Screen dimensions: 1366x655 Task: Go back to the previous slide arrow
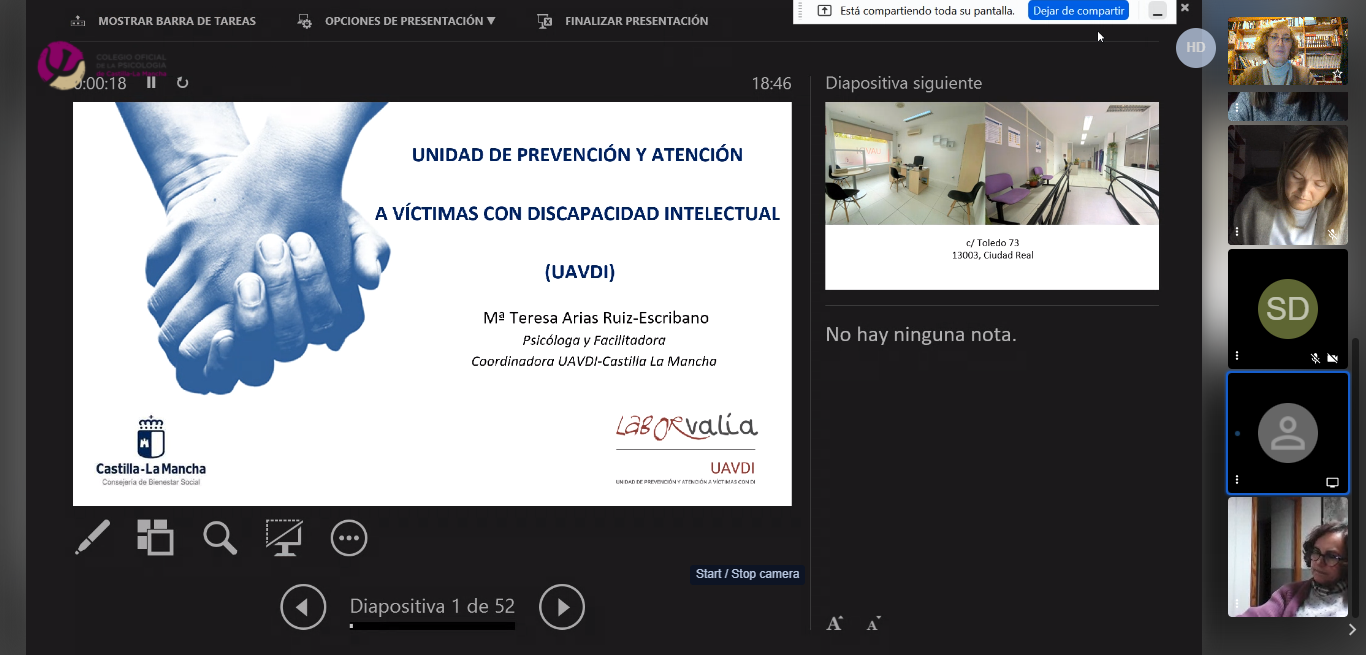click(x=303, y=607)
